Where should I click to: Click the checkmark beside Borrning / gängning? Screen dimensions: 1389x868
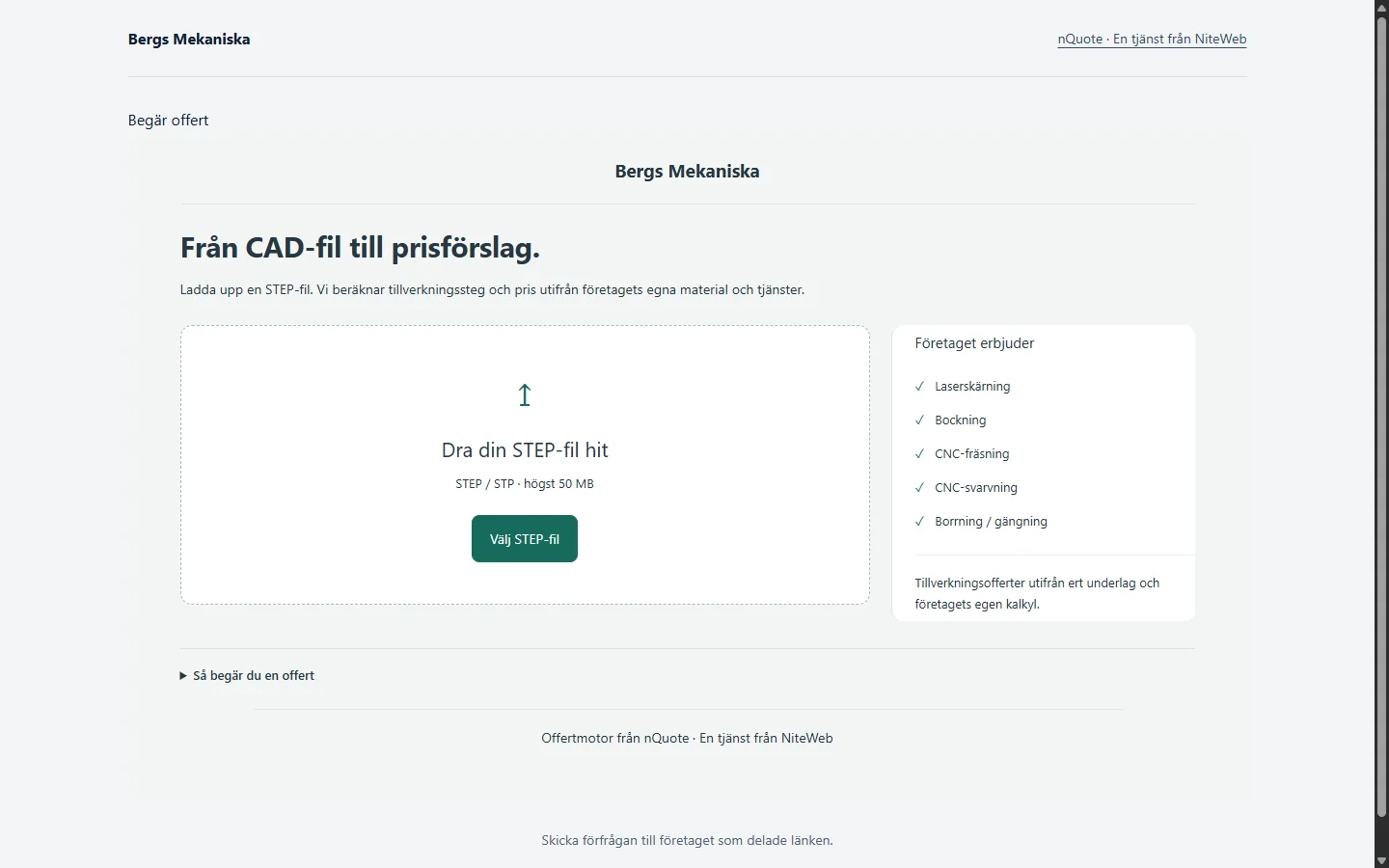click(919, 522)
